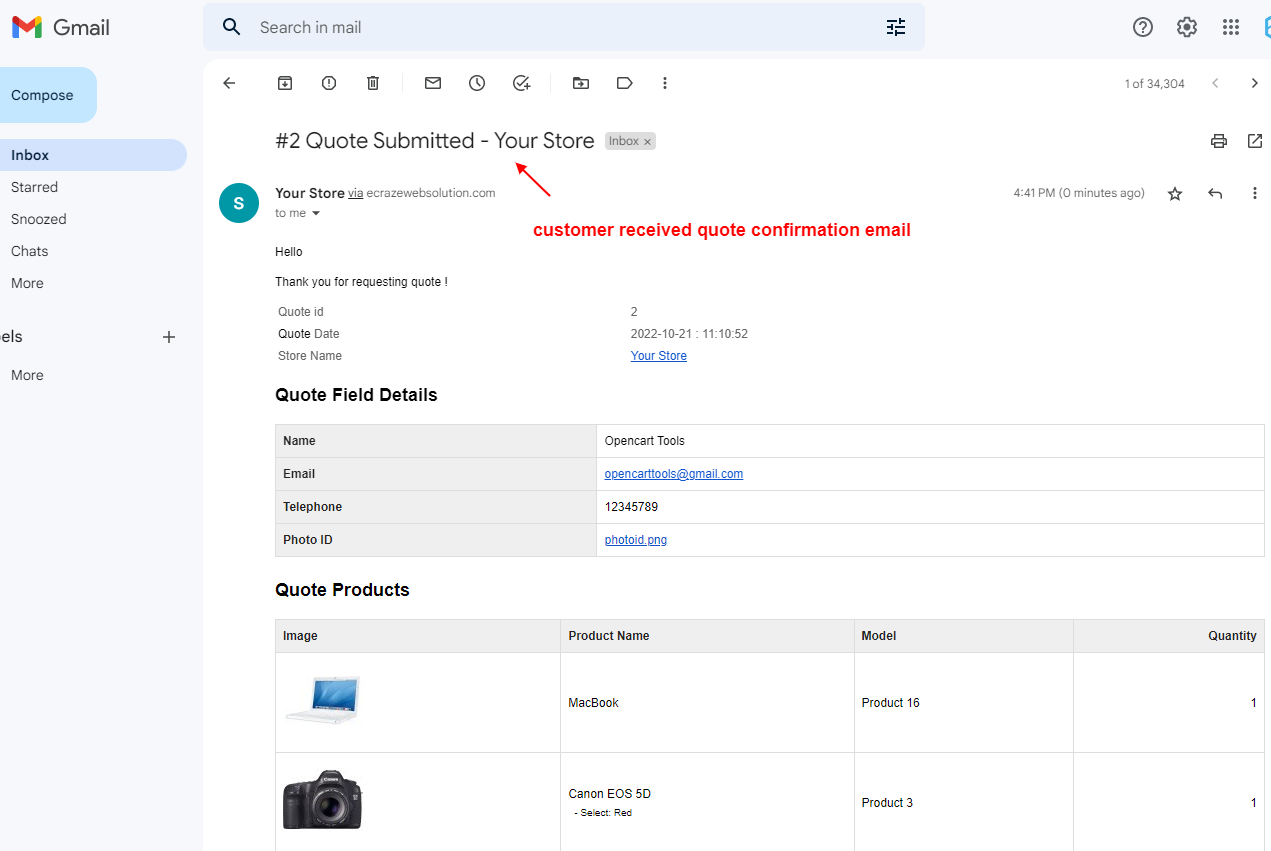Open the Google apps grid
This screenshot has width=1271, height=851.
tap(1231, 27)
